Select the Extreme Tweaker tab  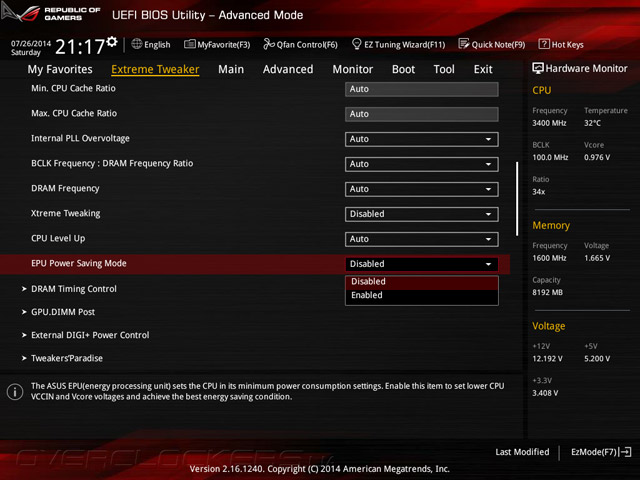155,69
